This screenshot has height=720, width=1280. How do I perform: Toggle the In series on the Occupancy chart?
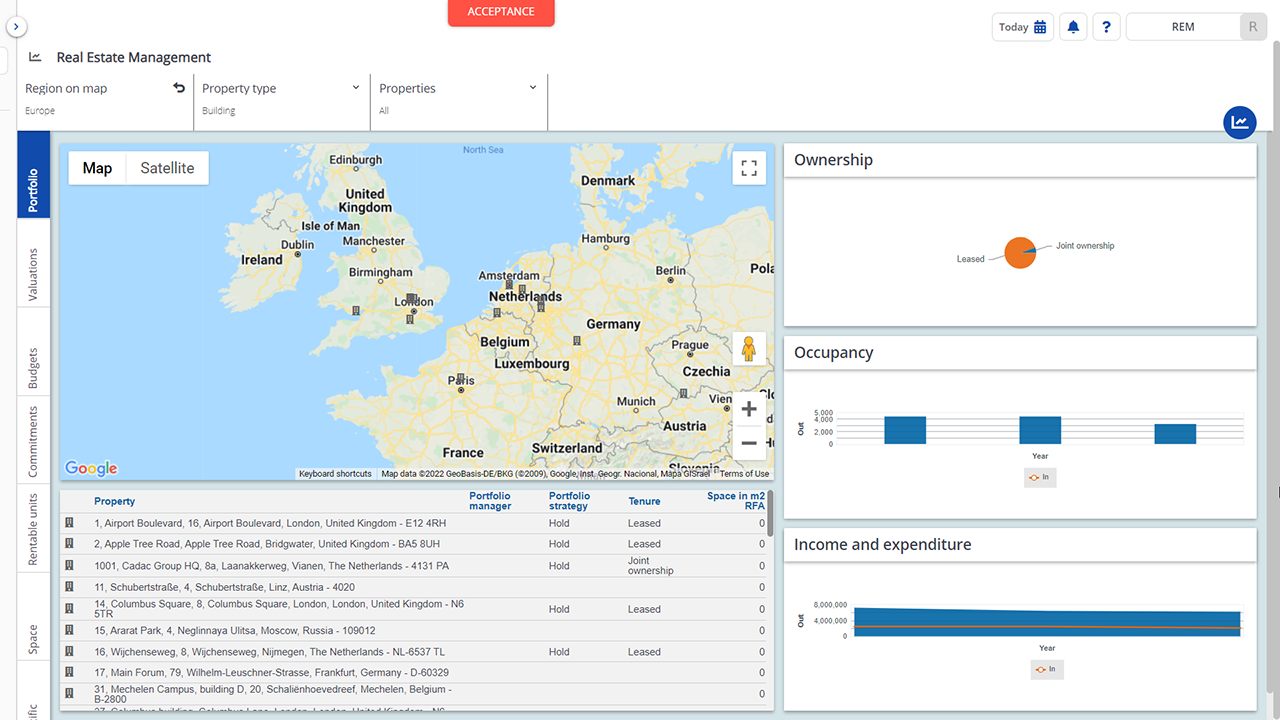(1040, 477)
